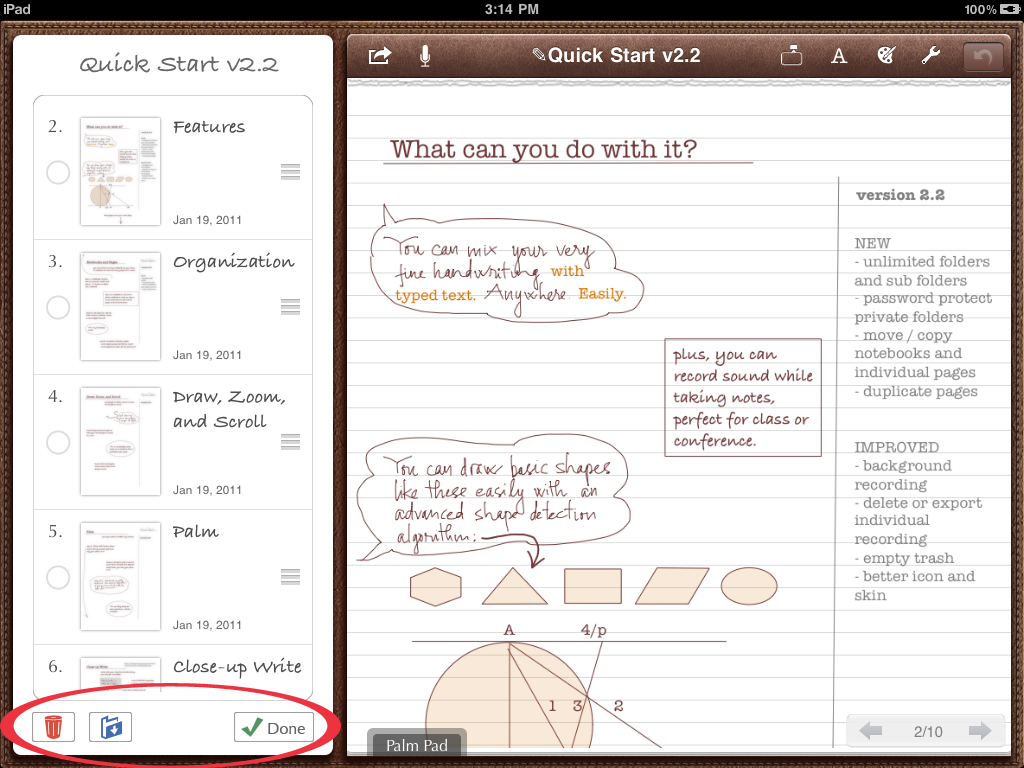Viewport: 1024px width, 768px height.
Task: Go to next page arrow
Action: coord(980,731)
